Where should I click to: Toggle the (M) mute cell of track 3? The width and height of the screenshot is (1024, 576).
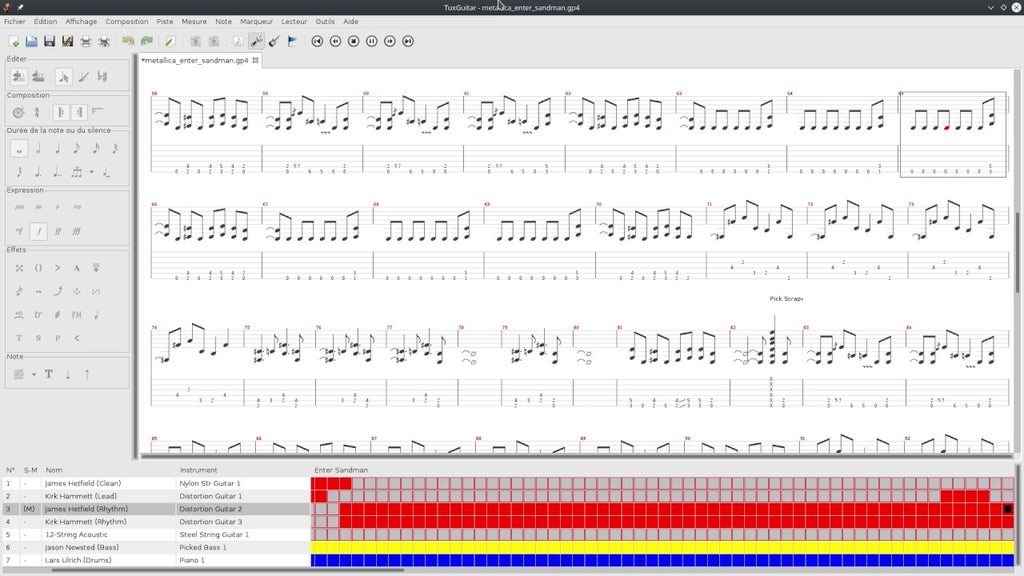pyautogui.click(x=29, y=509)
